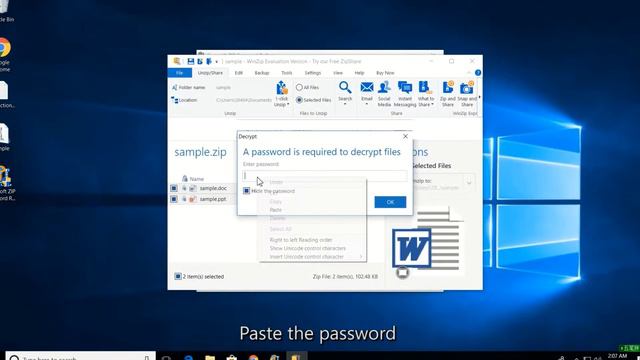
Task: Toggle the checkbox for sample.ppt
Action: (x=174, y=199)
